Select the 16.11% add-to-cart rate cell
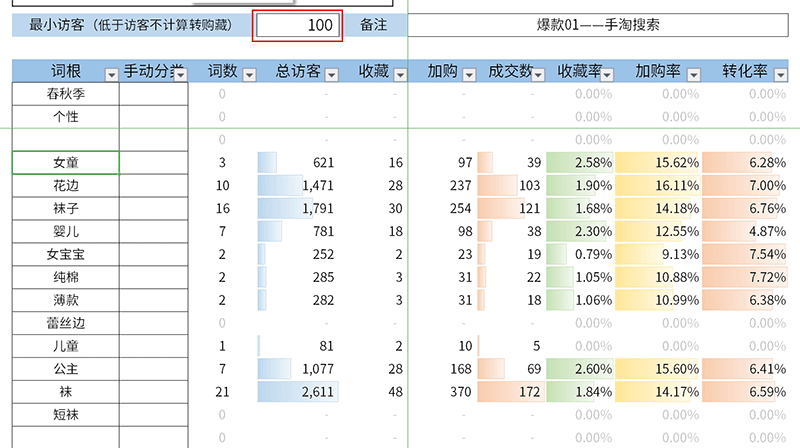Viewport: 800px width, 448px height. 657,185
